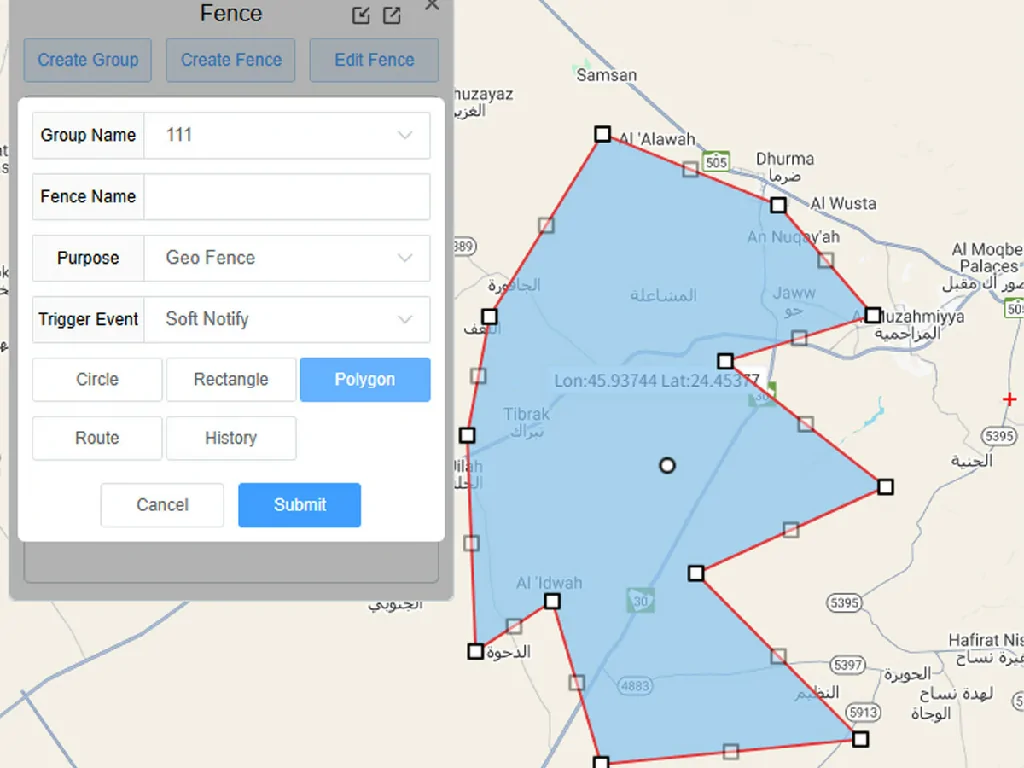Switch to the Edit Fence tab

[x=374, y=60]
